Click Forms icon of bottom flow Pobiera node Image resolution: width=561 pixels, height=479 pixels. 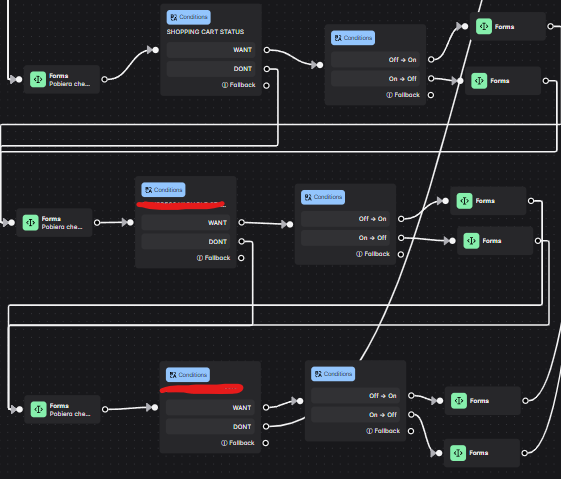[38, 410]
